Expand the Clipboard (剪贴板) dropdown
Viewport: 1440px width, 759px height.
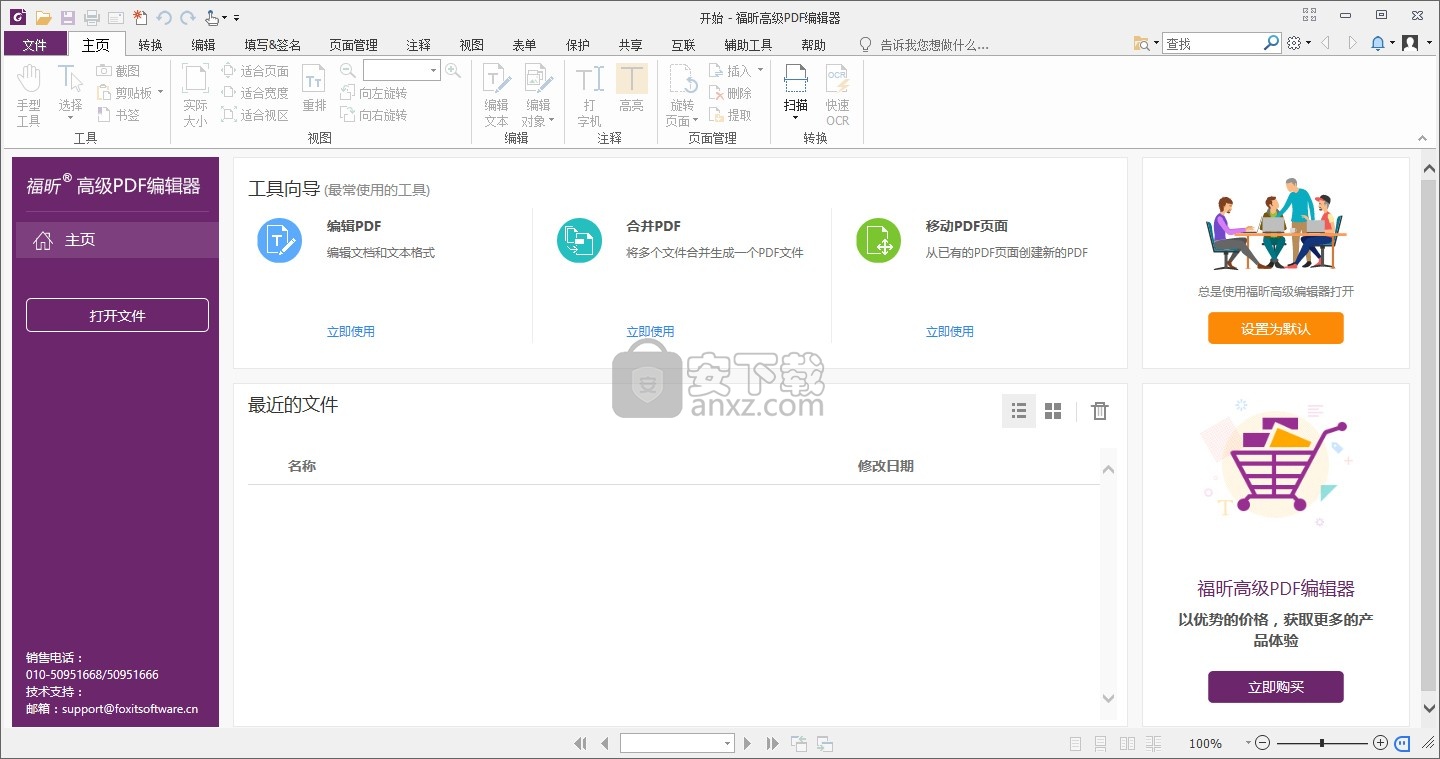pos(160,93)
